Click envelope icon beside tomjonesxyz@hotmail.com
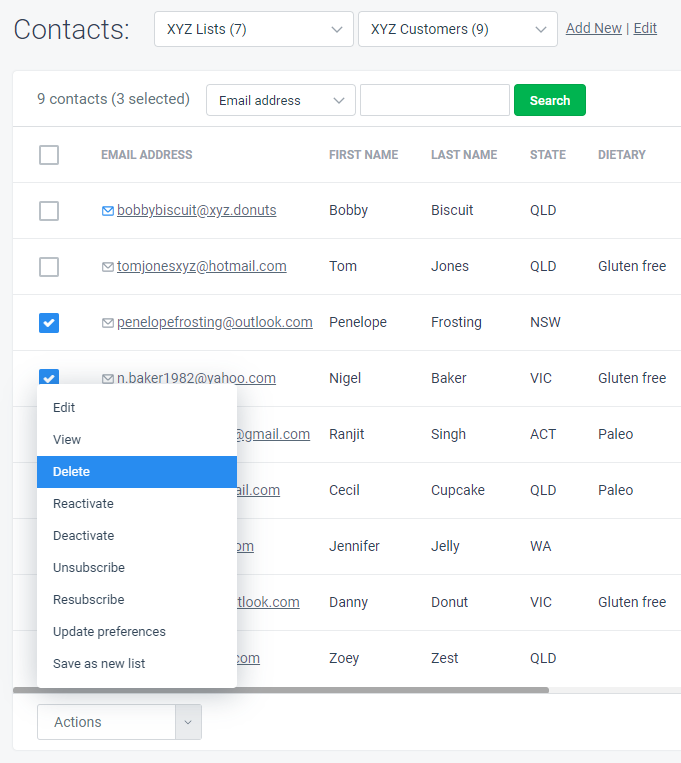This screenshot has width=681, height=763. tap(108, 267)
